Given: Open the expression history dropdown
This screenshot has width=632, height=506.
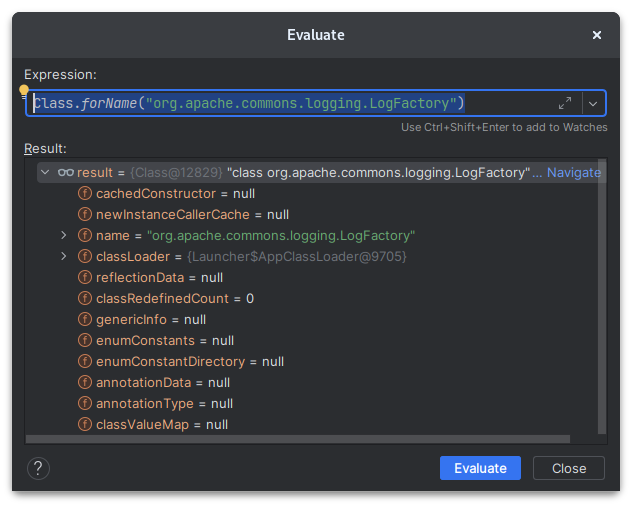Looking at the screenshot, I should 593,103.
